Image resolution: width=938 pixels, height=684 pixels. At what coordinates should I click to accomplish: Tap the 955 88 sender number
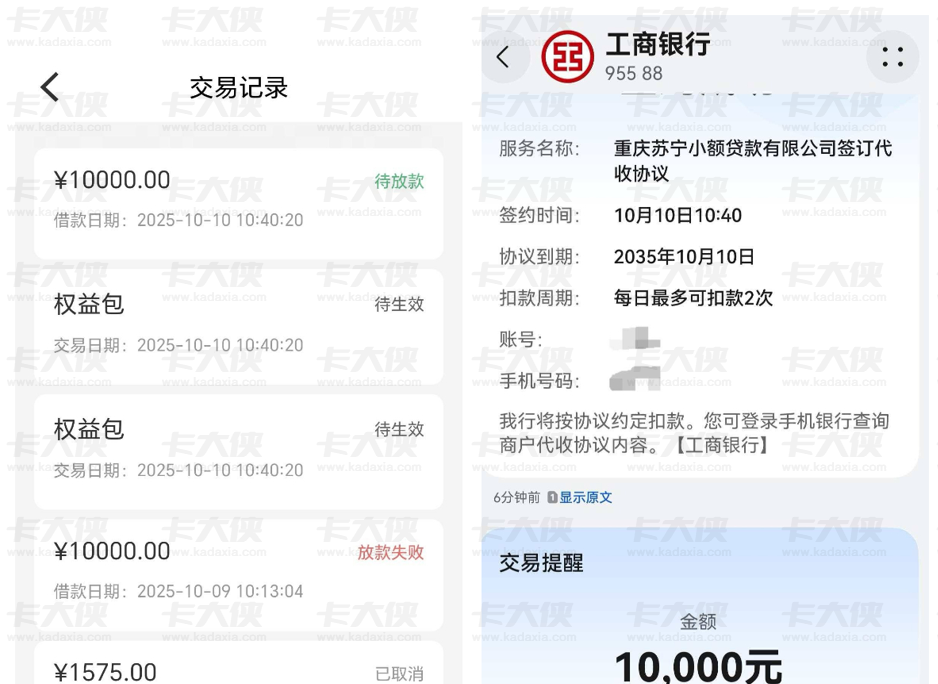(633, 73)
